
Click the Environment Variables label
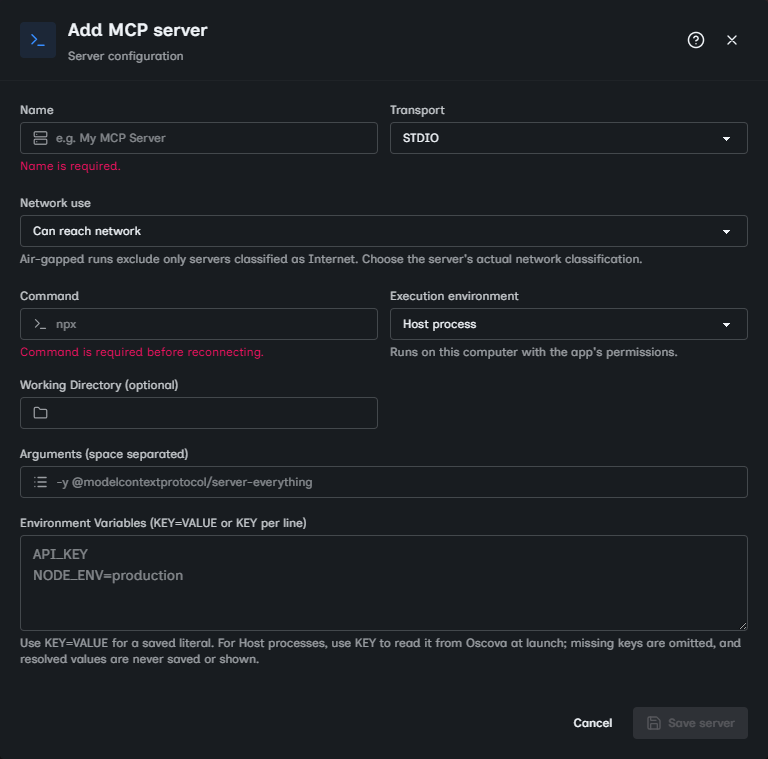[x=163, y=523]
